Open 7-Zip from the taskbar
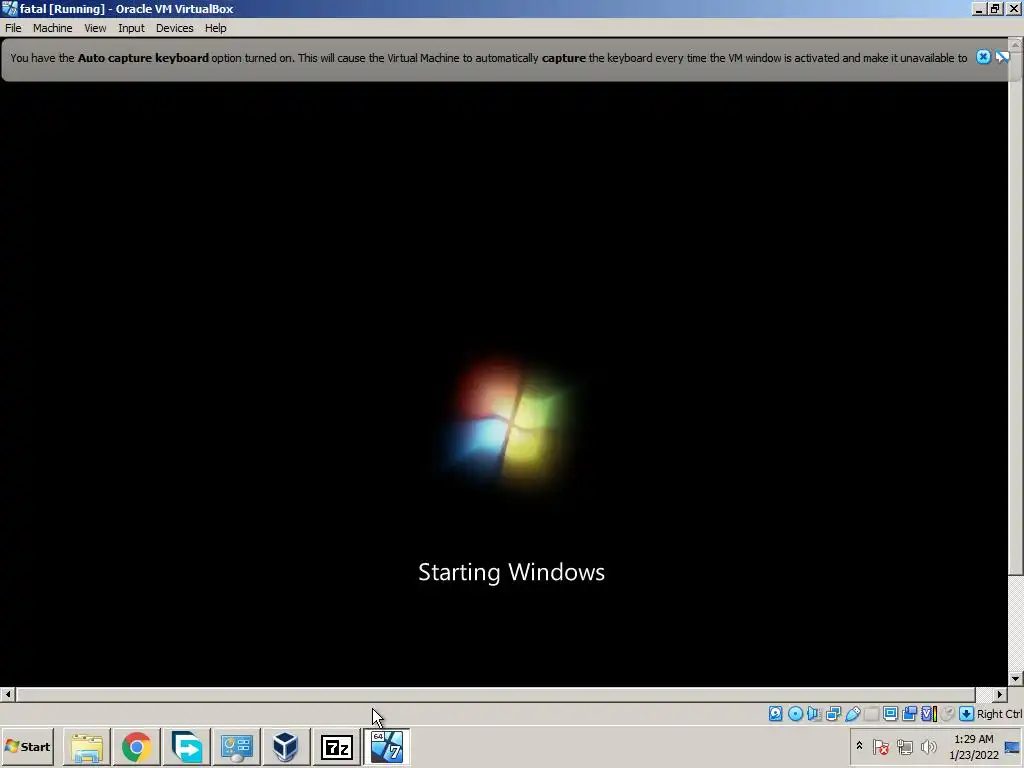1024x768 pixels. click(336, 746)
